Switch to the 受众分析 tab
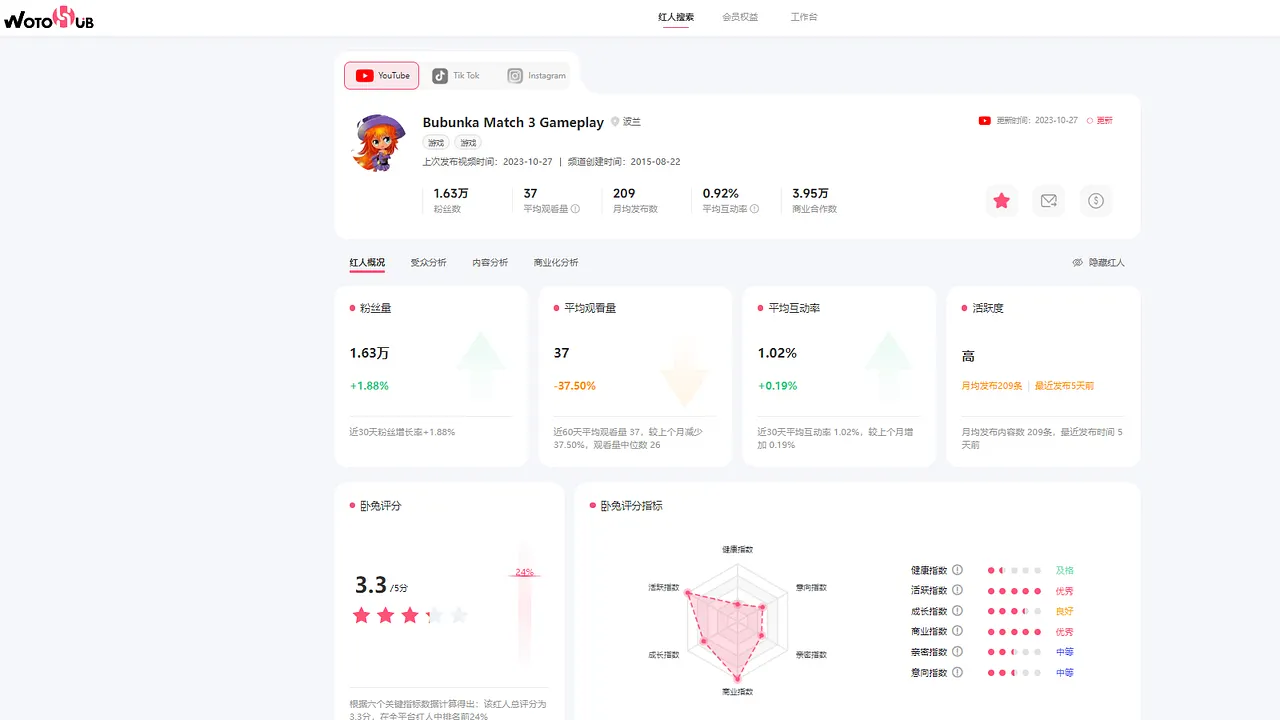The height and width of the screenshot is (720, 1280). [429, 262]
